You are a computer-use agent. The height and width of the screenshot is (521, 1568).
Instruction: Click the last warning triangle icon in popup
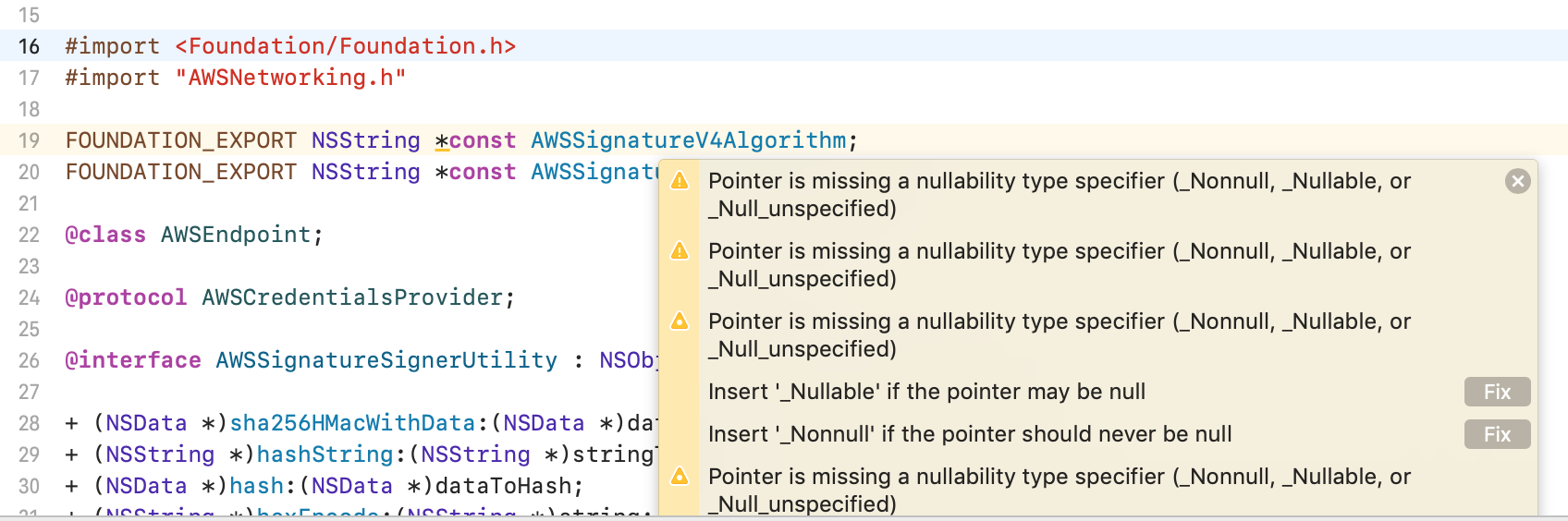680,476
